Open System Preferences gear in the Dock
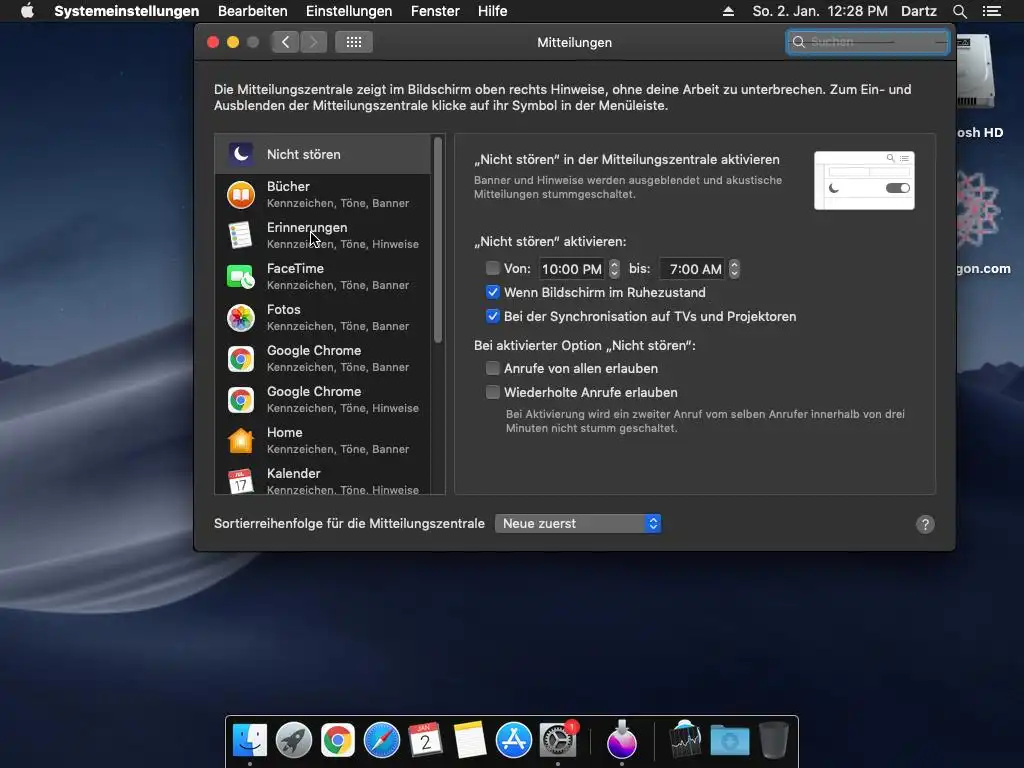 click(x=558, y=740)
